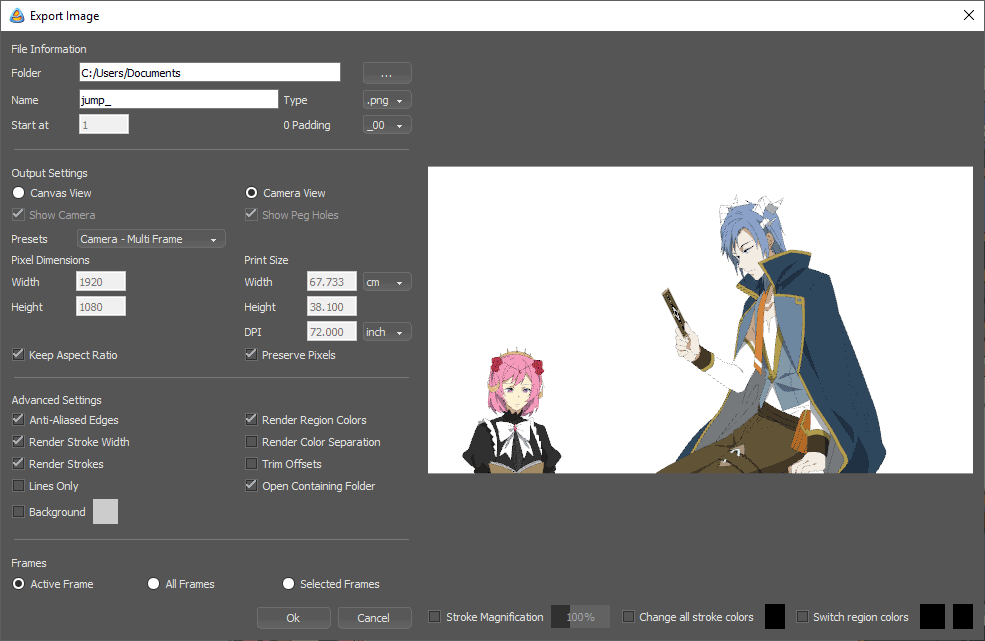
Task: Click the Cancel button
Action: [374, 618]
